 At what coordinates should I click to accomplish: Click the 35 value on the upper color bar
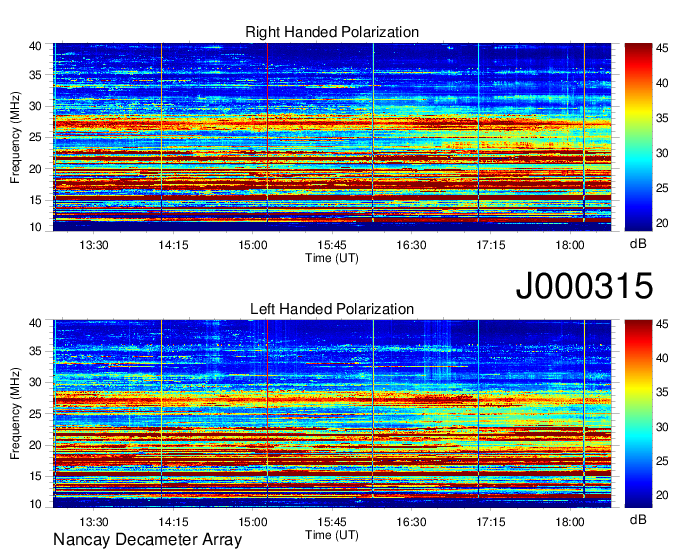662,118
